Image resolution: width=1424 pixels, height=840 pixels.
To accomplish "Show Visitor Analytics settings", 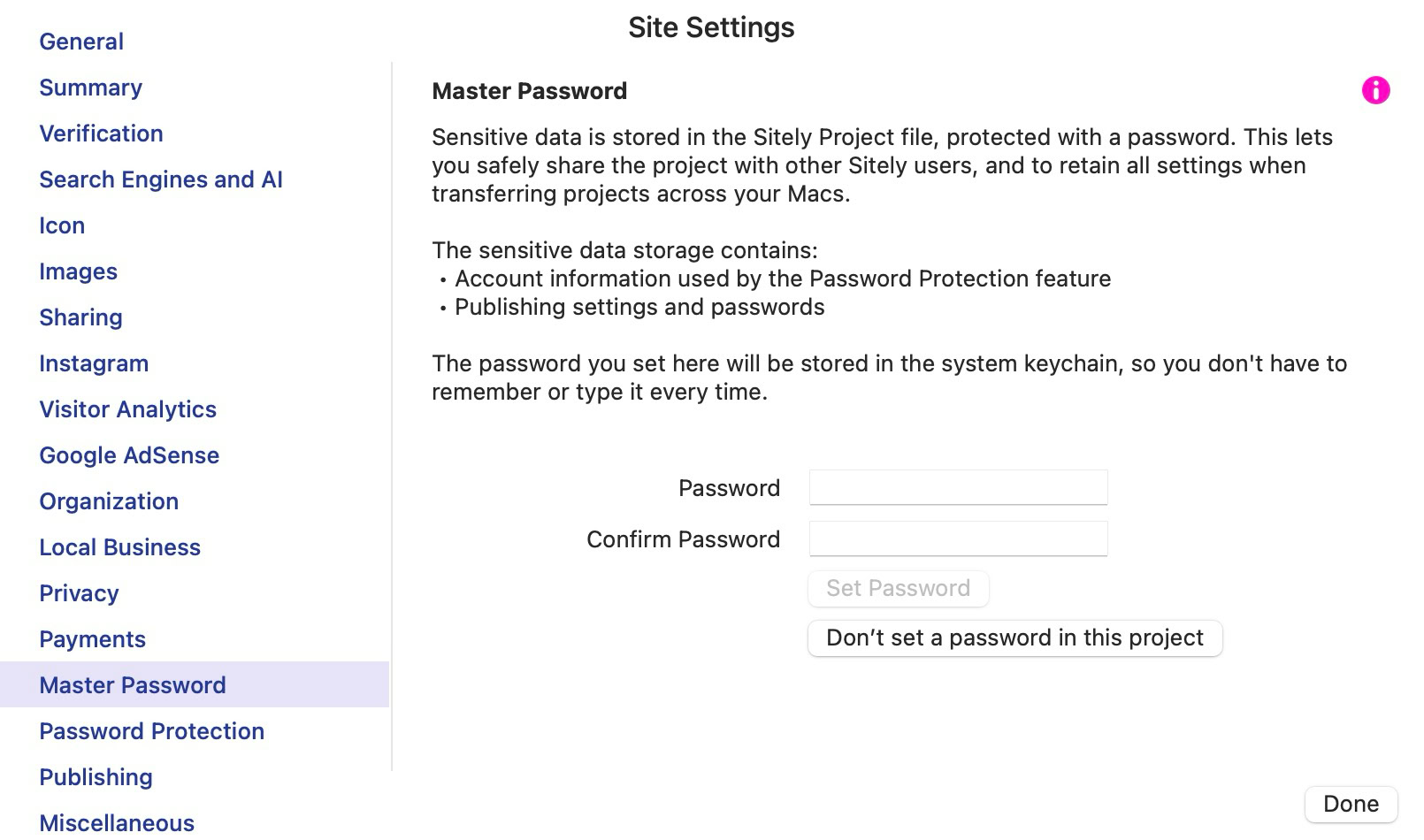I will pyautogui.click(x=127, y=409).
